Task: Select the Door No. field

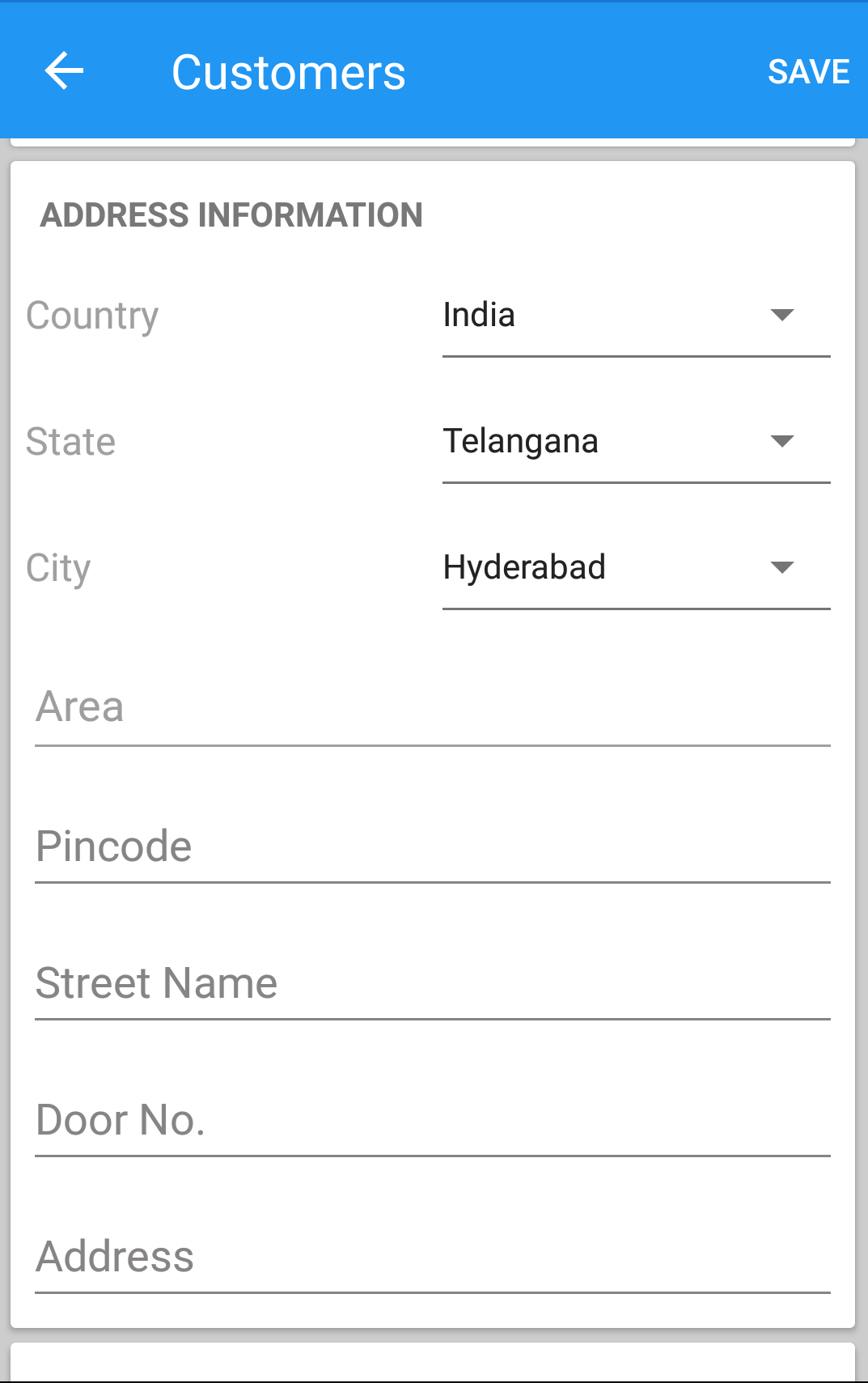Action: click(433, 1120)
